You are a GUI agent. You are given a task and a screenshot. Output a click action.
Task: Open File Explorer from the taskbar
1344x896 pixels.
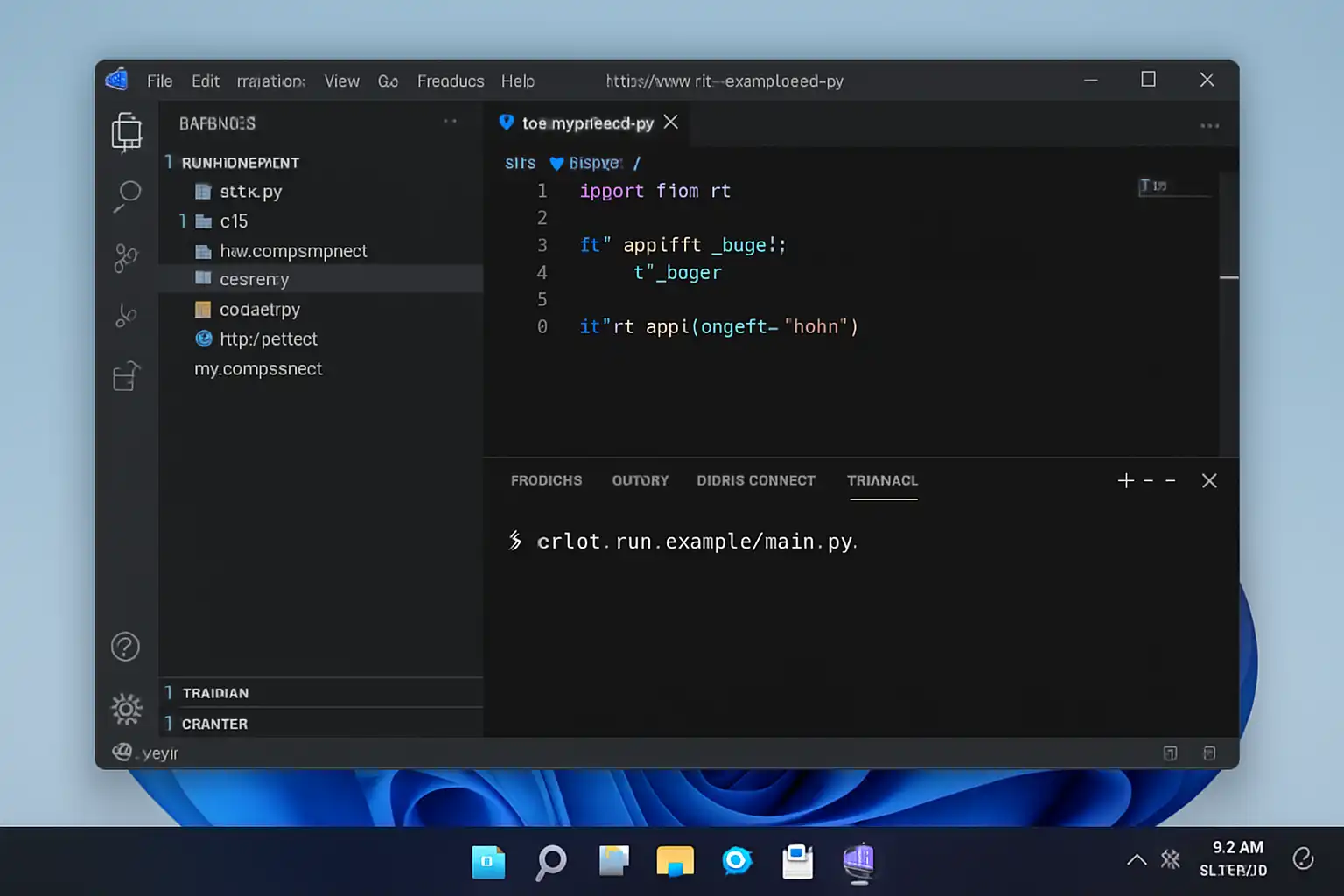675,861
